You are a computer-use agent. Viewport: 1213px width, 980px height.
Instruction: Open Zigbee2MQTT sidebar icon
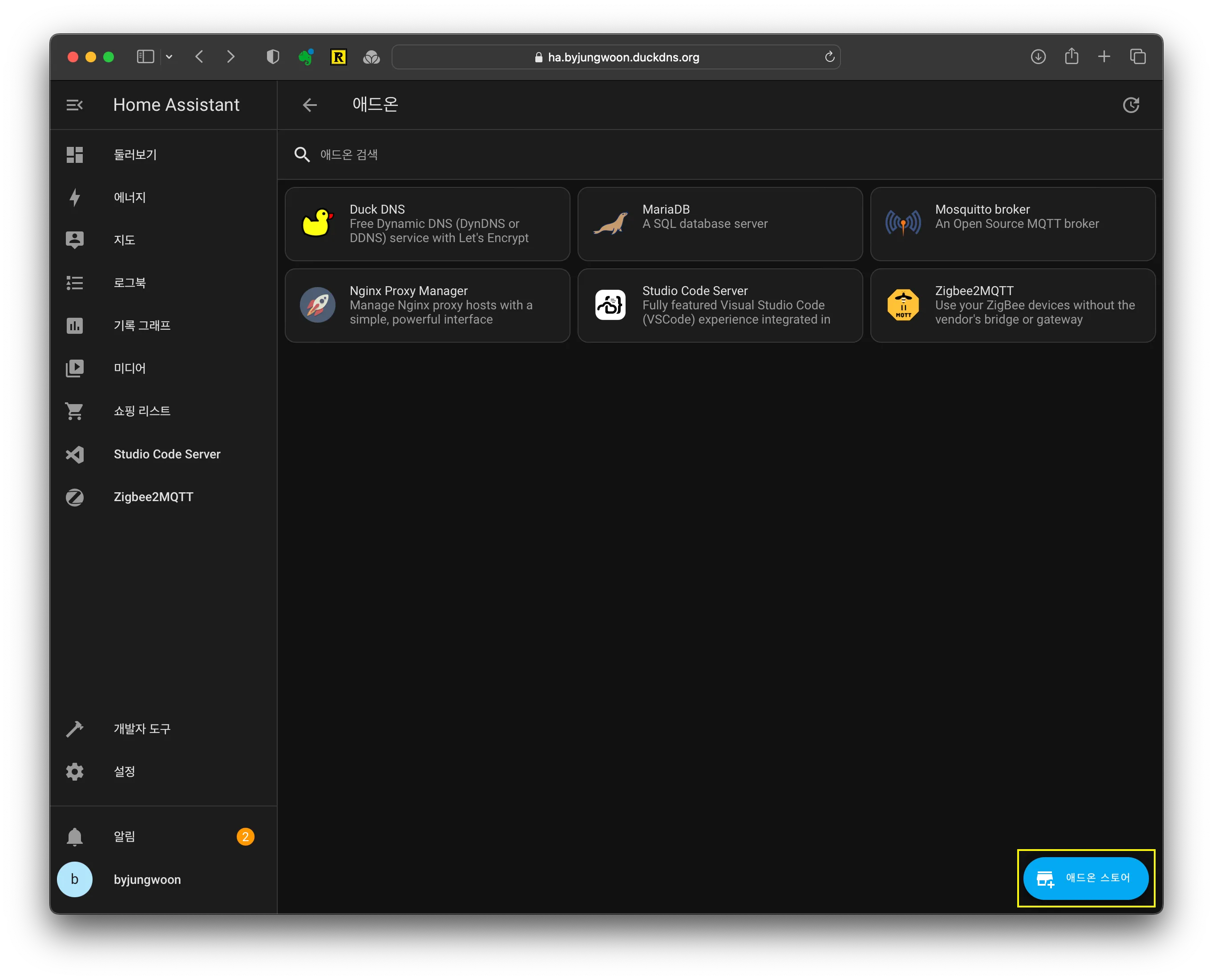point(74,497)
